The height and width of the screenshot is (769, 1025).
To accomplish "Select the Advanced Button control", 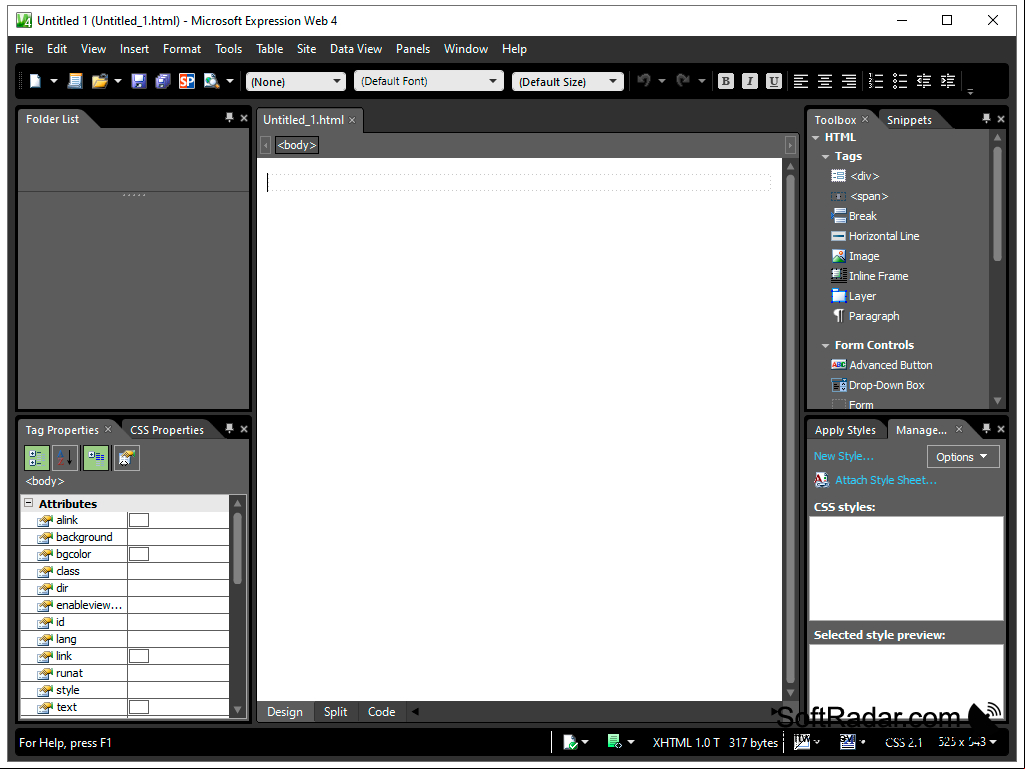I will [881, 365].
